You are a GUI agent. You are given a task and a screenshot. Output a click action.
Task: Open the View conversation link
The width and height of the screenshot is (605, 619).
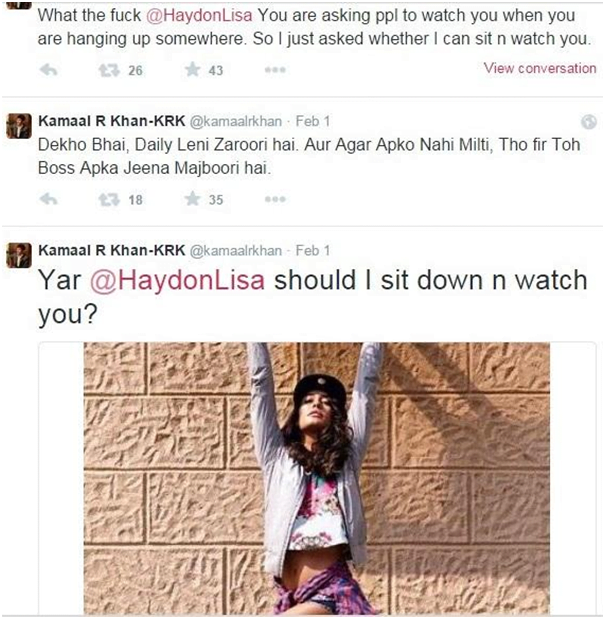point(540,68)
